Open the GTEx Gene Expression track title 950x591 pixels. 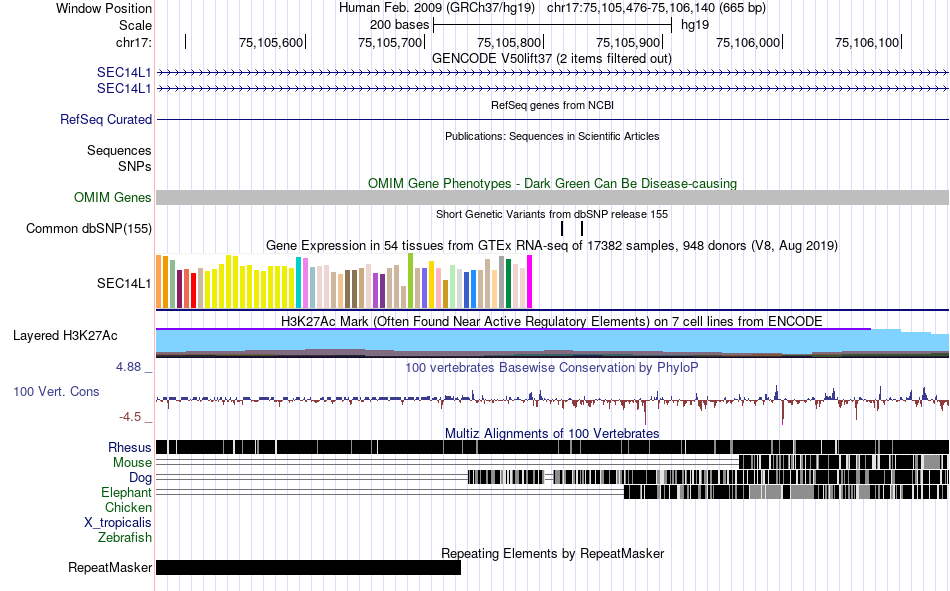(551, 246)
